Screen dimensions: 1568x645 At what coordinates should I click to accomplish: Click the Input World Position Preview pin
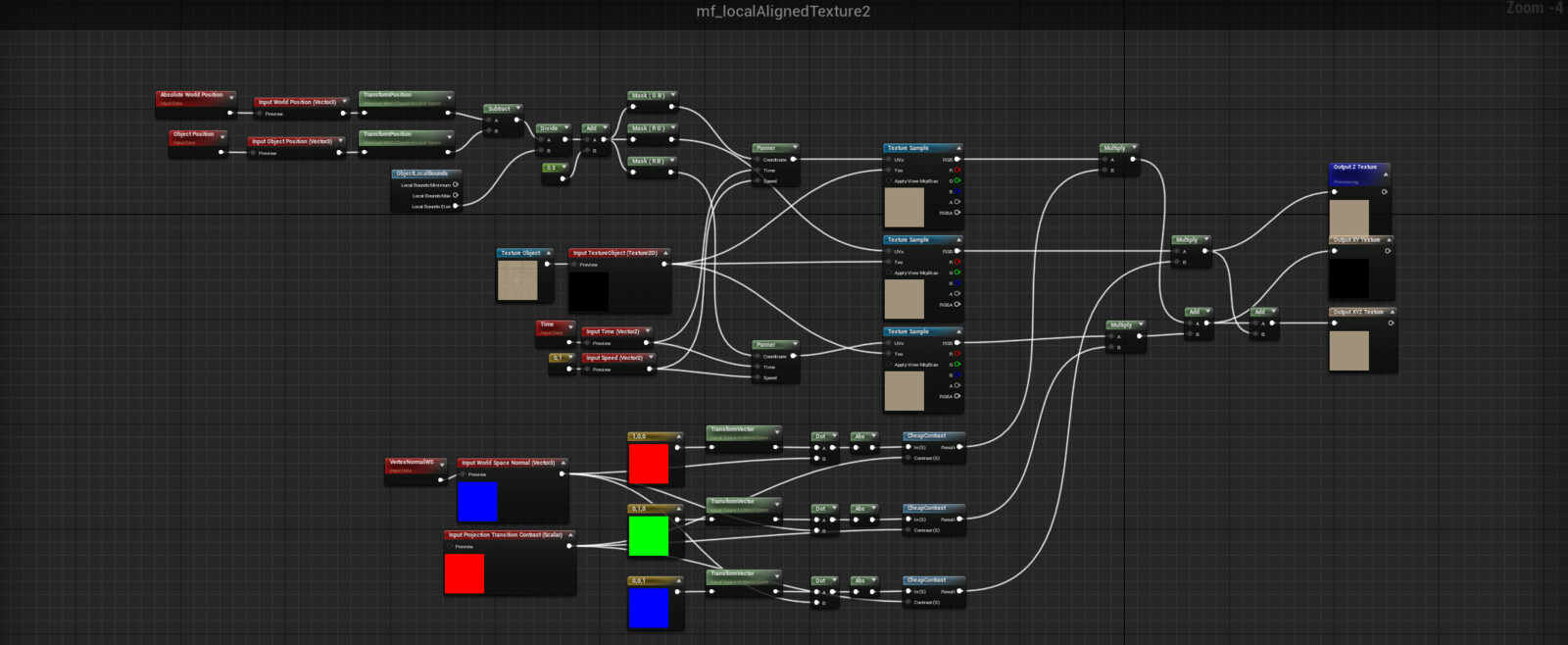pyautogui.click(x=260, y=114)
